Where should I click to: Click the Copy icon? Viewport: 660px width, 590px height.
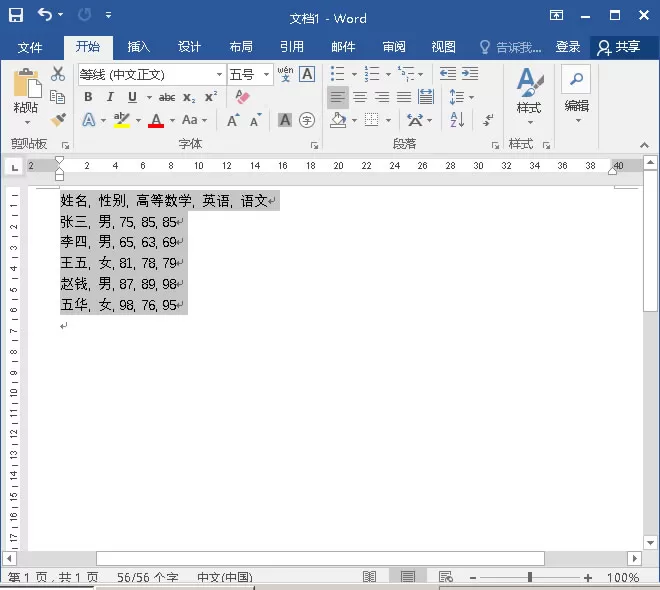pos(57,97)
